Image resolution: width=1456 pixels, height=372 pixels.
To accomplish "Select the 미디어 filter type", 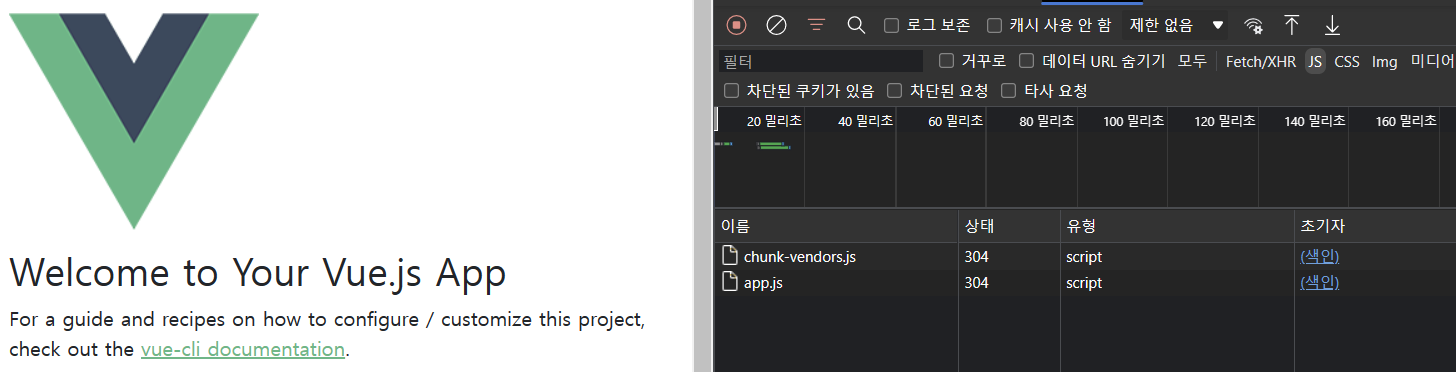I will (x=1432, y=61).
